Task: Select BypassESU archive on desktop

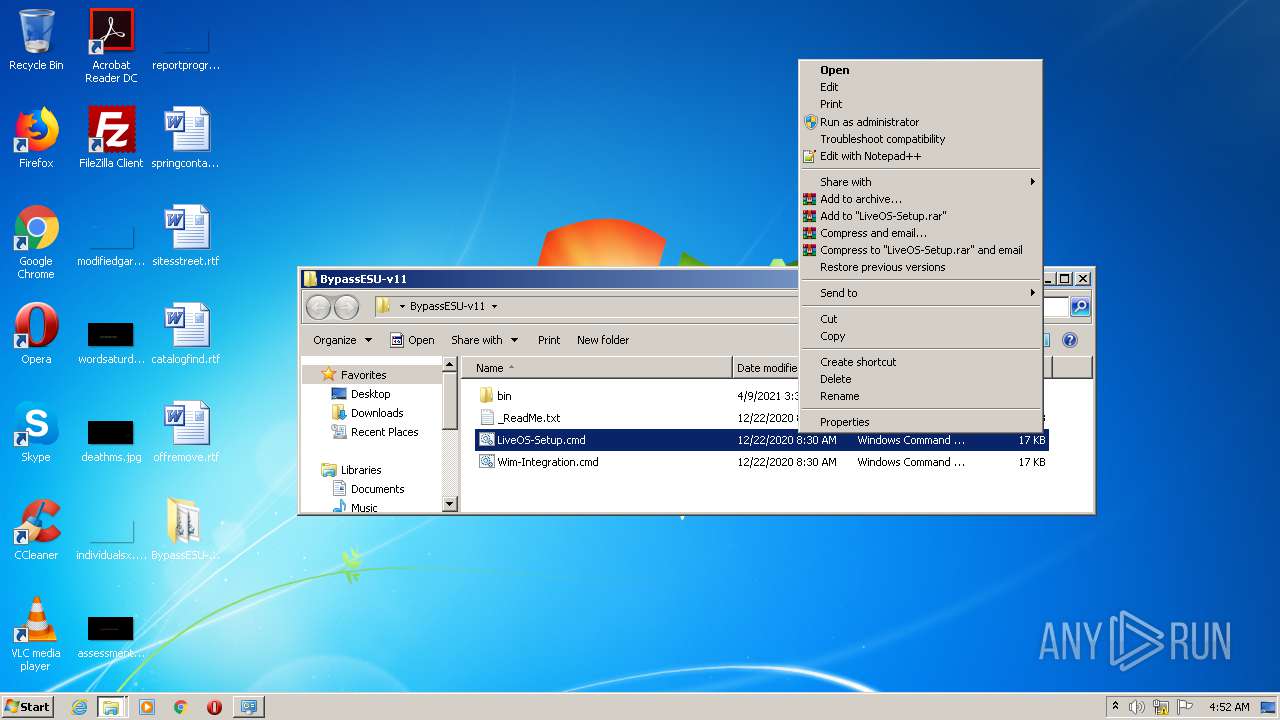Action: point(186,530)
